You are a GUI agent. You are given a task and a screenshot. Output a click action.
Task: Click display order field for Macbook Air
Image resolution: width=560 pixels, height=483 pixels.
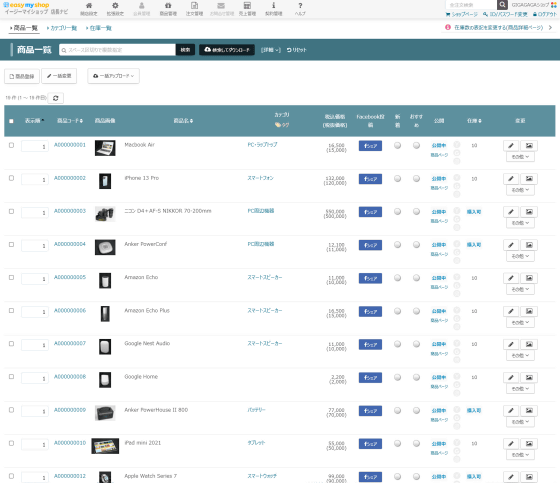point(35,146)
